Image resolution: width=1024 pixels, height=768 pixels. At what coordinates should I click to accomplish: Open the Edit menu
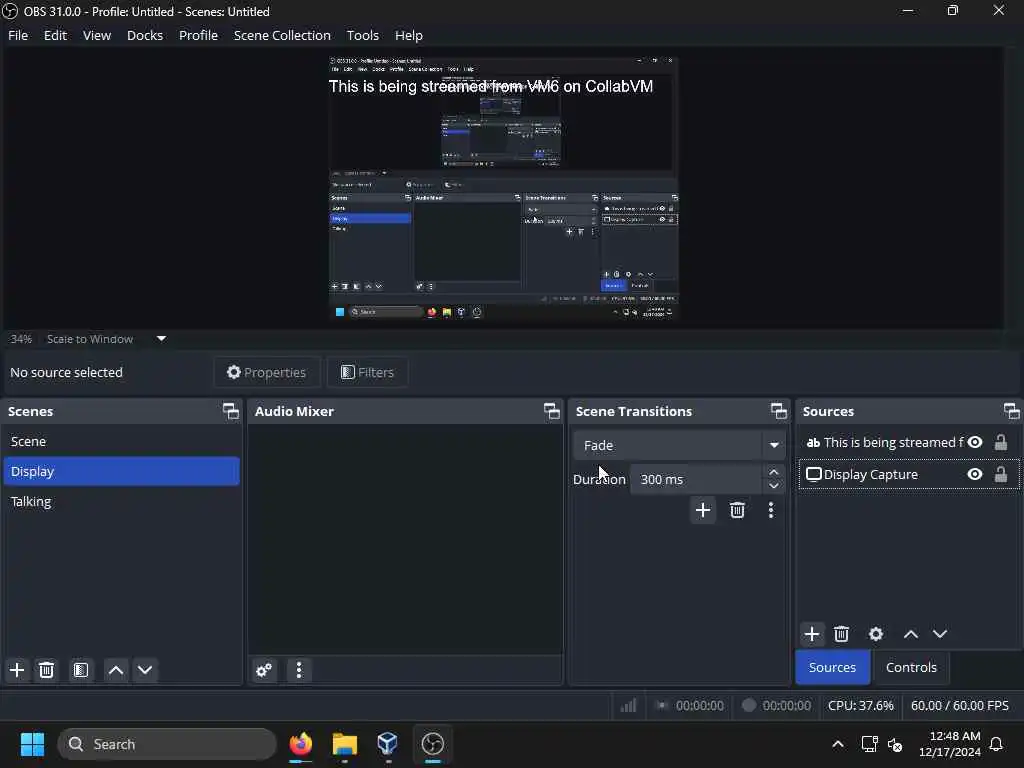click(x=56, y=35)
